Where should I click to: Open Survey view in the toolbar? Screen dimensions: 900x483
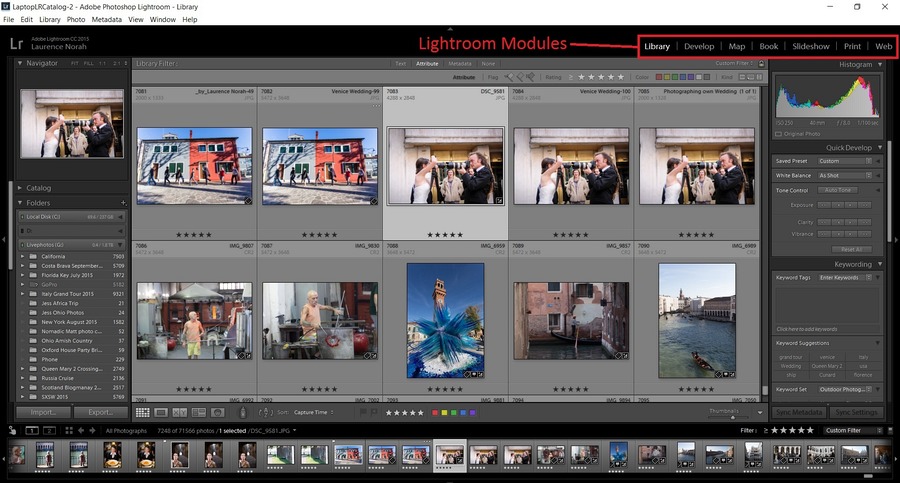pos(199,412)
